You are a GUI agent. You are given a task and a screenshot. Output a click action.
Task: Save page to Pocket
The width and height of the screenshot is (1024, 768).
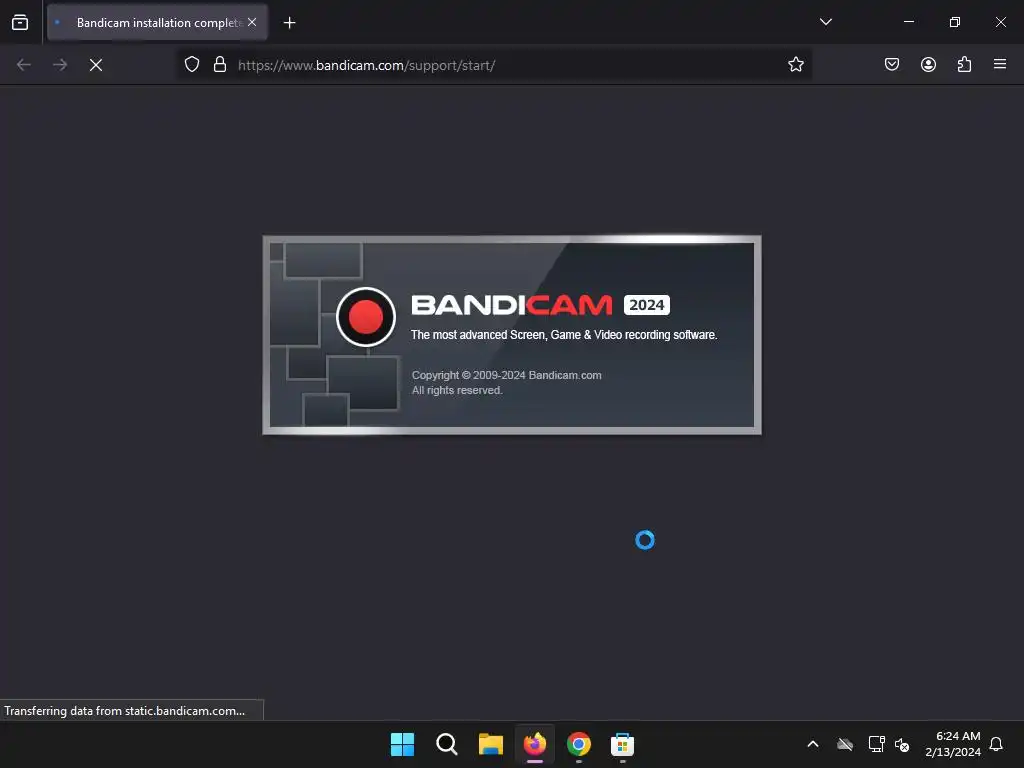point(892,65)
